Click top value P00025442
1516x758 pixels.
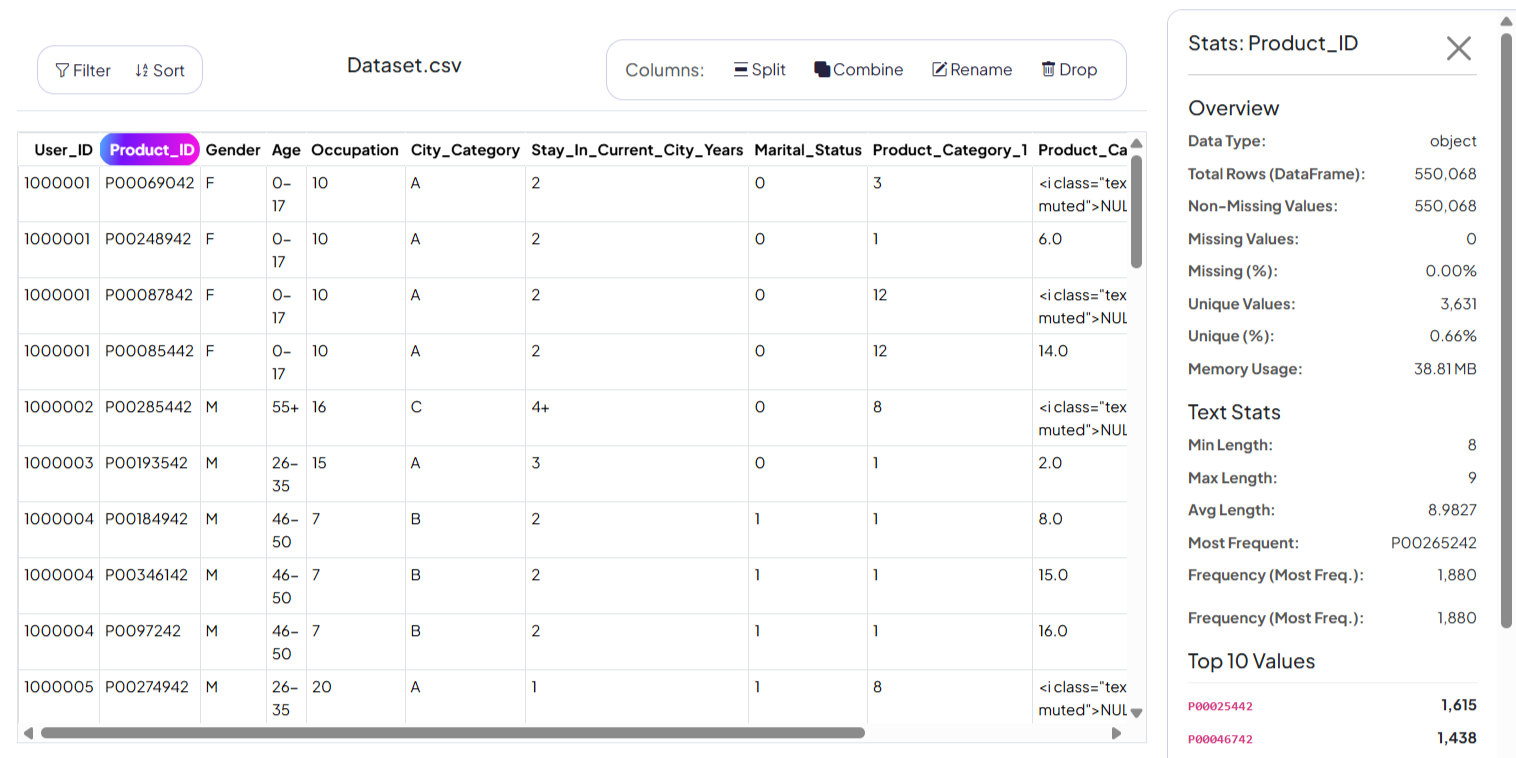point(1220,706)
